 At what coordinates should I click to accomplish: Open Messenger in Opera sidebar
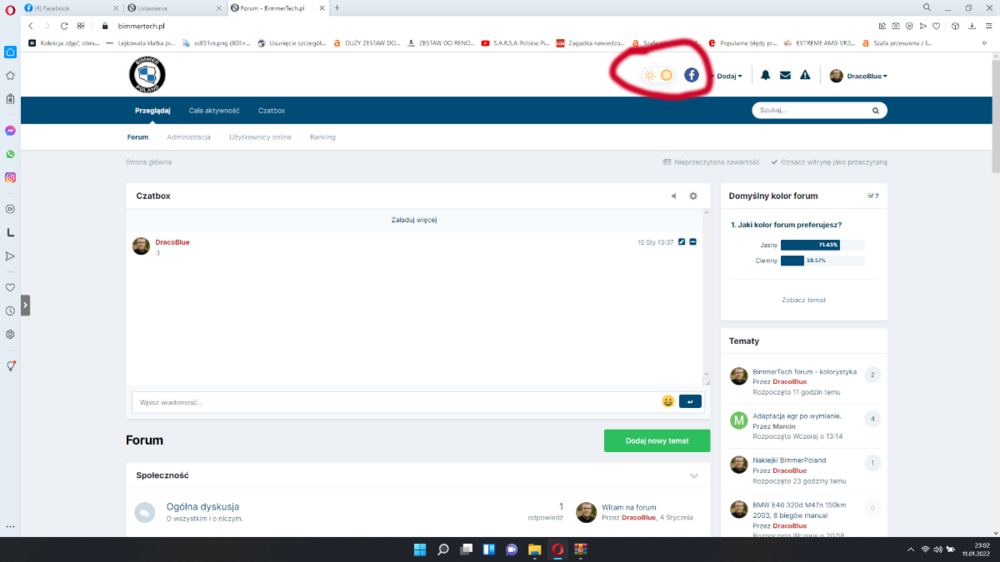point(10,130)
